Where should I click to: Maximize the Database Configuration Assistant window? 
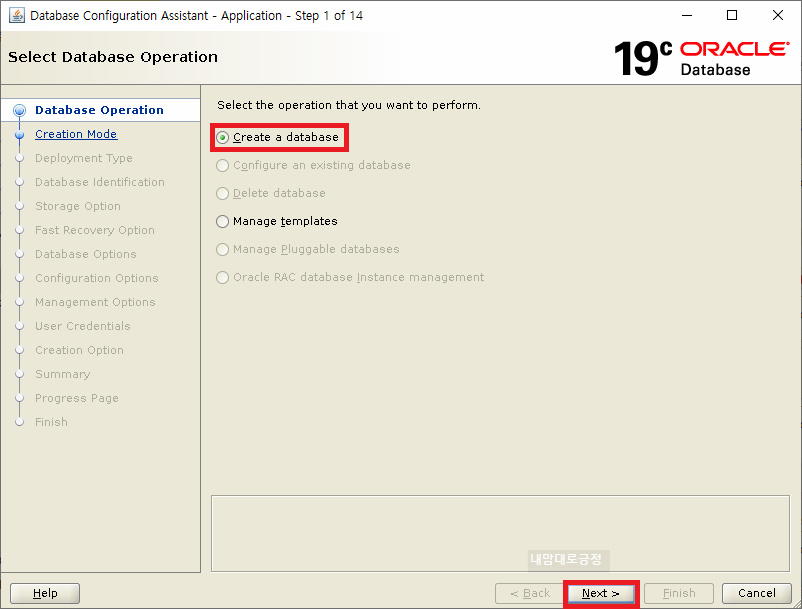(732, 15)
